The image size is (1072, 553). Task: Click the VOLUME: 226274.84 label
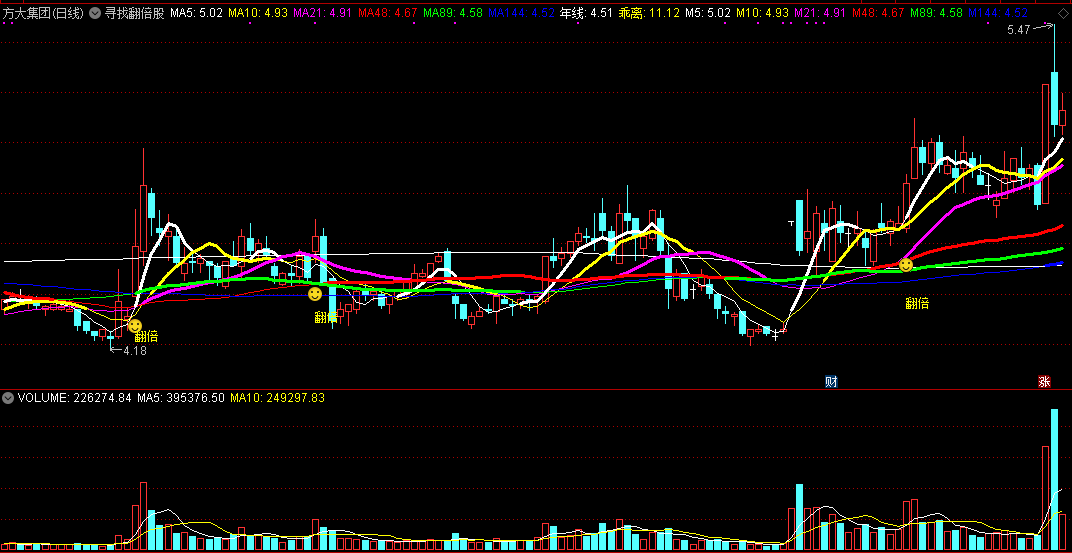tap(75, 397)
